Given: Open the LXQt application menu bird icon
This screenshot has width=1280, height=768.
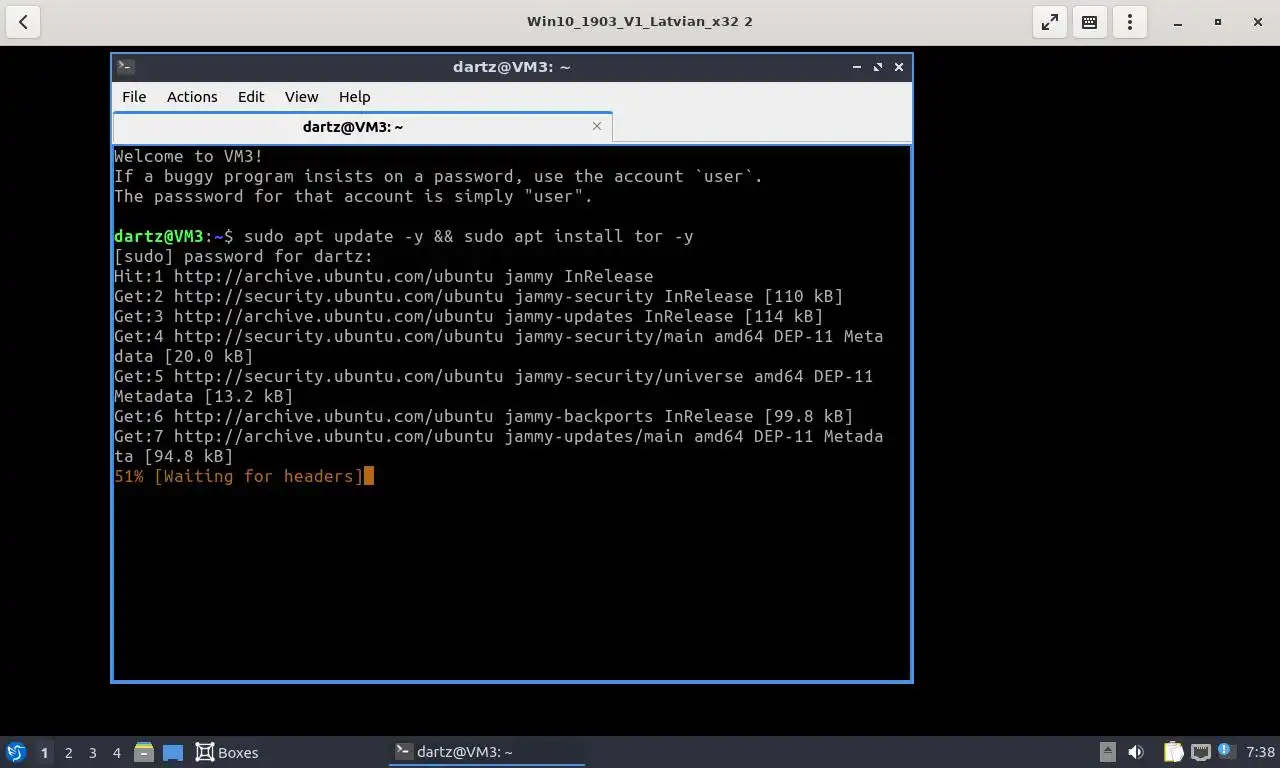Looking at the screenshot, I should click(16, 752).
